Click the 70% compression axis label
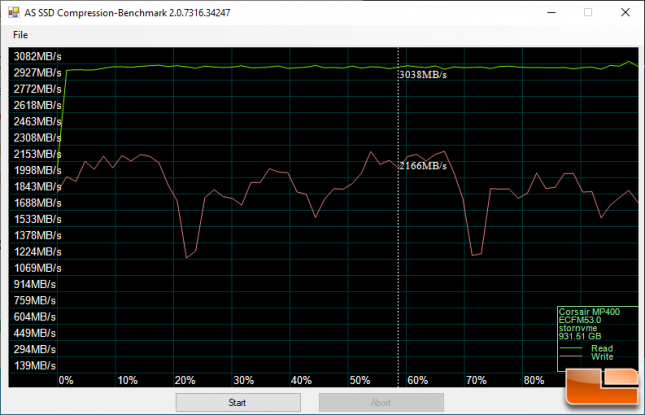 [476, 380]
